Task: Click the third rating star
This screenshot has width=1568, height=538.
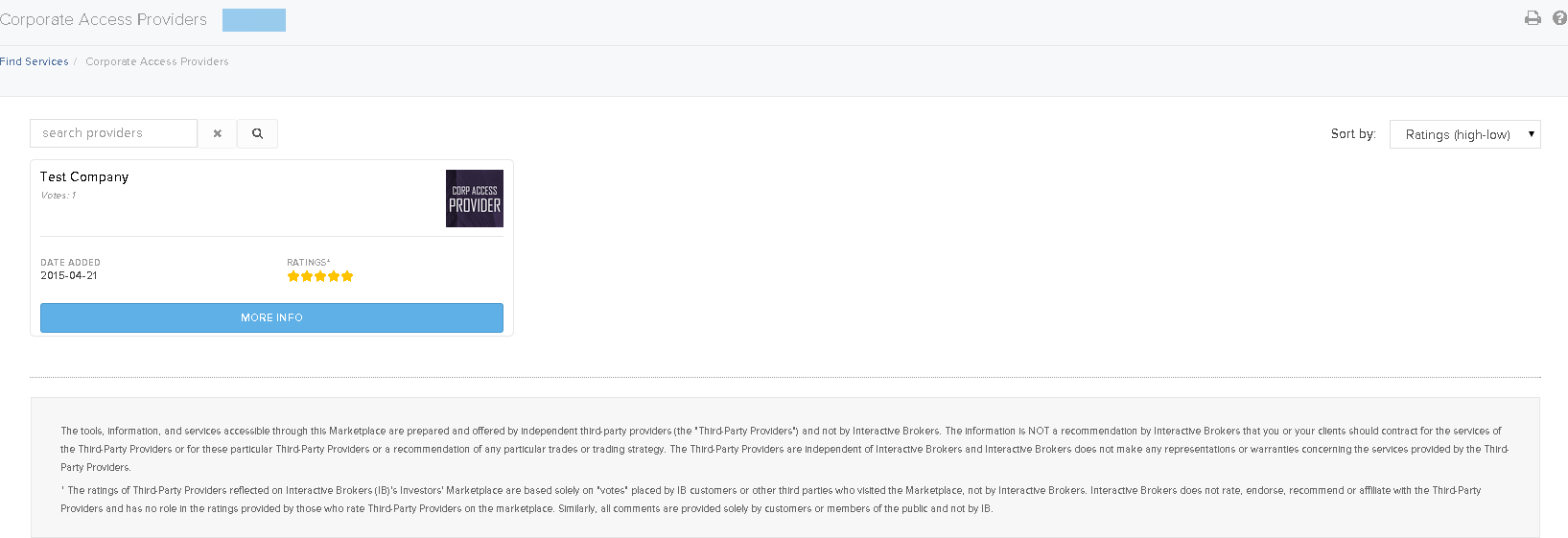Action: point(320,276)
